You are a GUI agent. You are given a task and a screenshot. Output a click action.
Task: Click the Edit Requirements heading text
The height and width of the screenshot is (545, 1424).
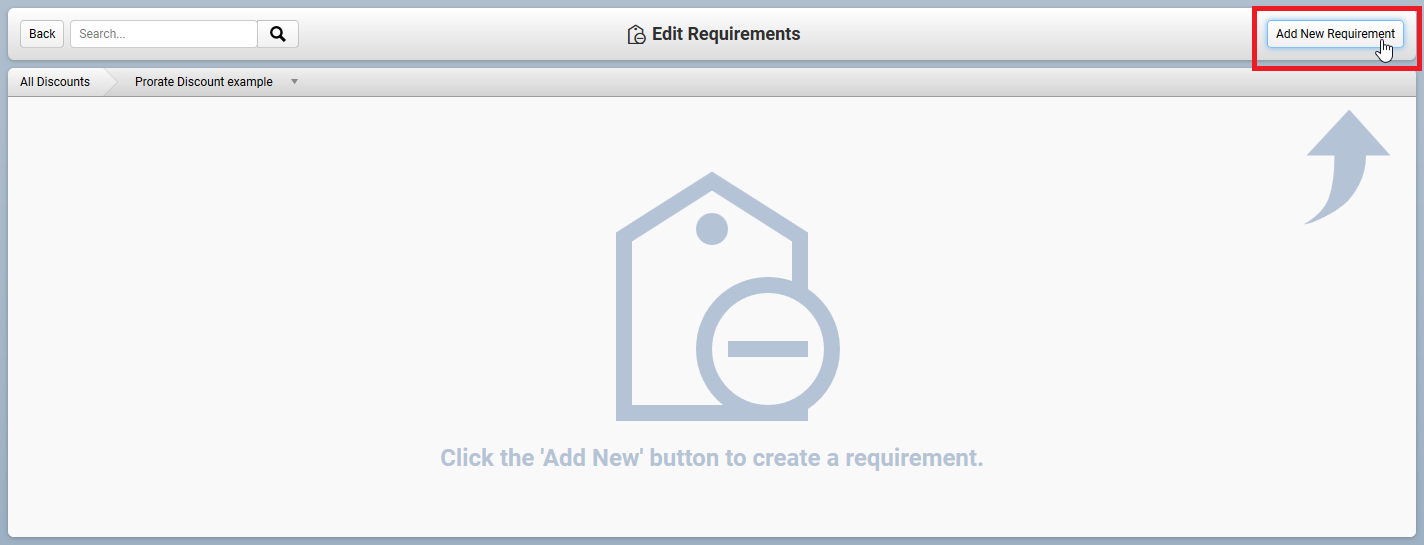(726, 34)
